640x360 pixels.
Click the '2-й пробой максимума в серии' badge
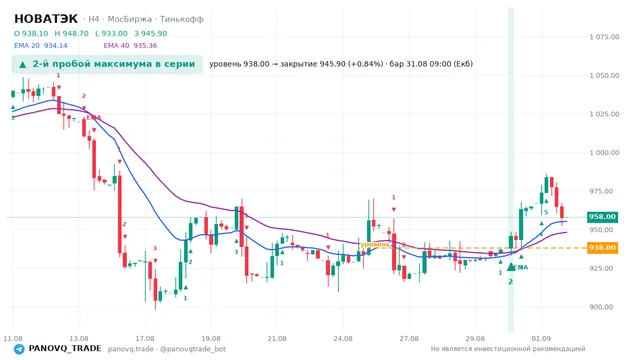(107, 64)
